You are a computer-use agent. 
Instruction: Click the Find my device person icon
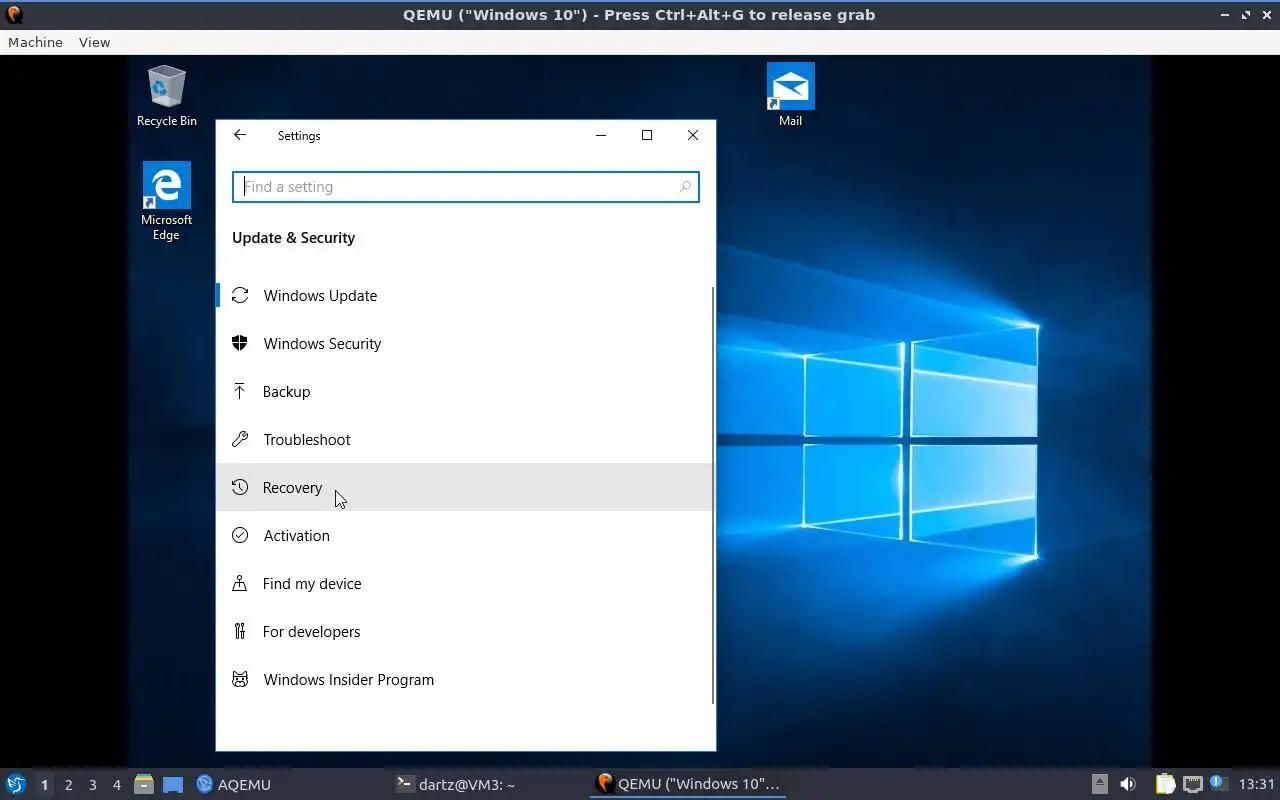(x=240, y=583)
